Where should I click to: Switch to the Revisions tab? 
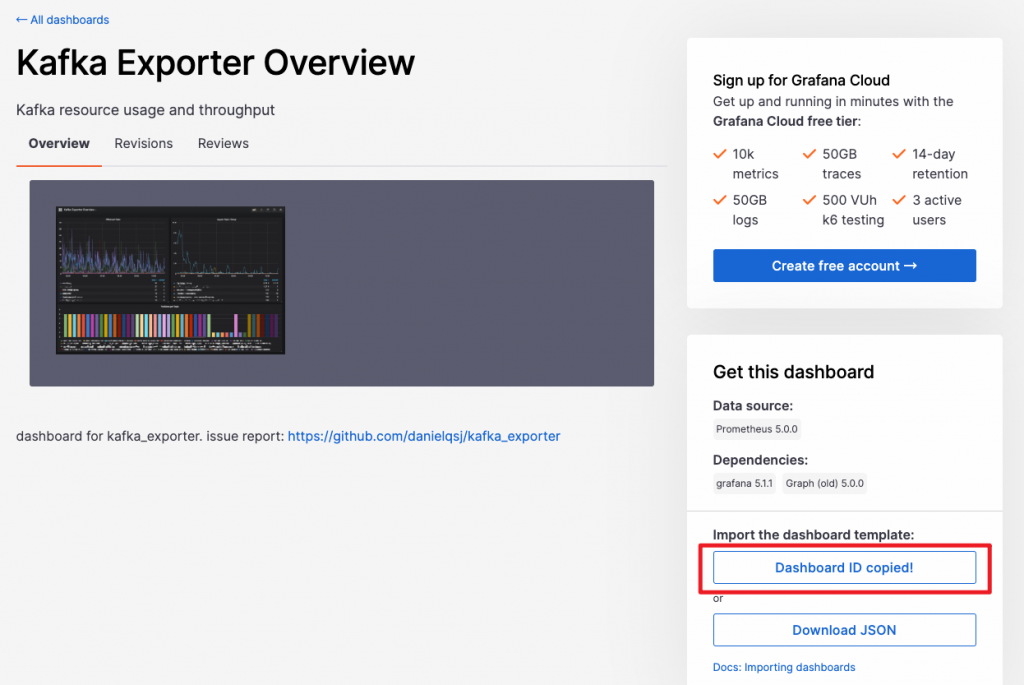click(144, 144)
